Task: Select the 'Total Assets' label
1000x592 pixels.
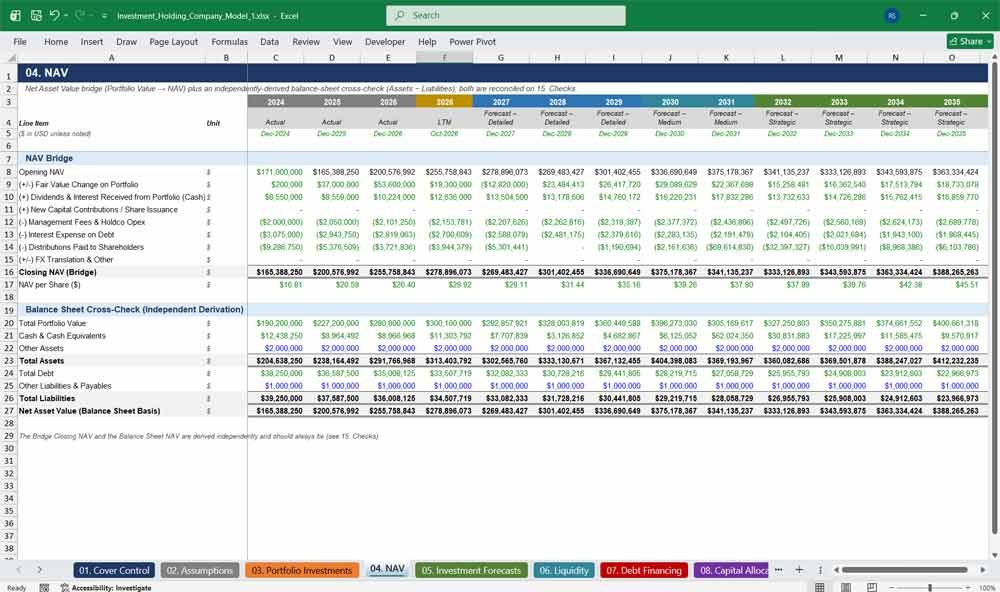Action: (41, 361)
